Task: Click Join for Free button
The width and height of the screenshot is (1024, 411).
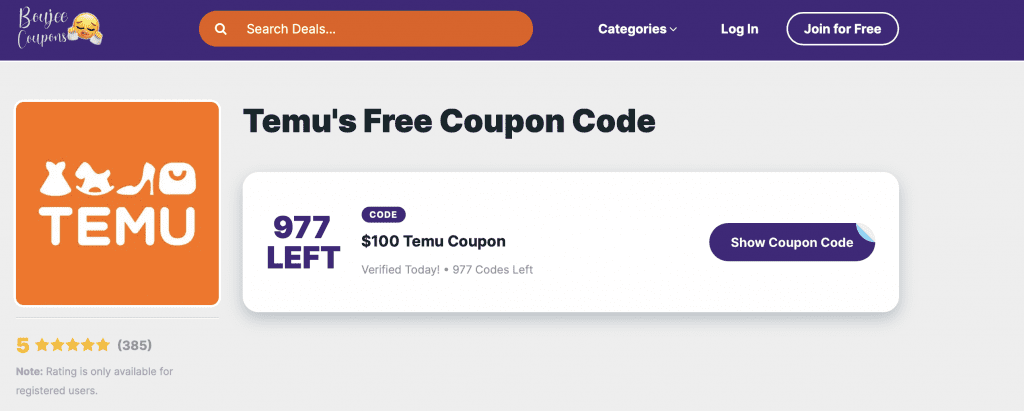Action: [842, 29]
